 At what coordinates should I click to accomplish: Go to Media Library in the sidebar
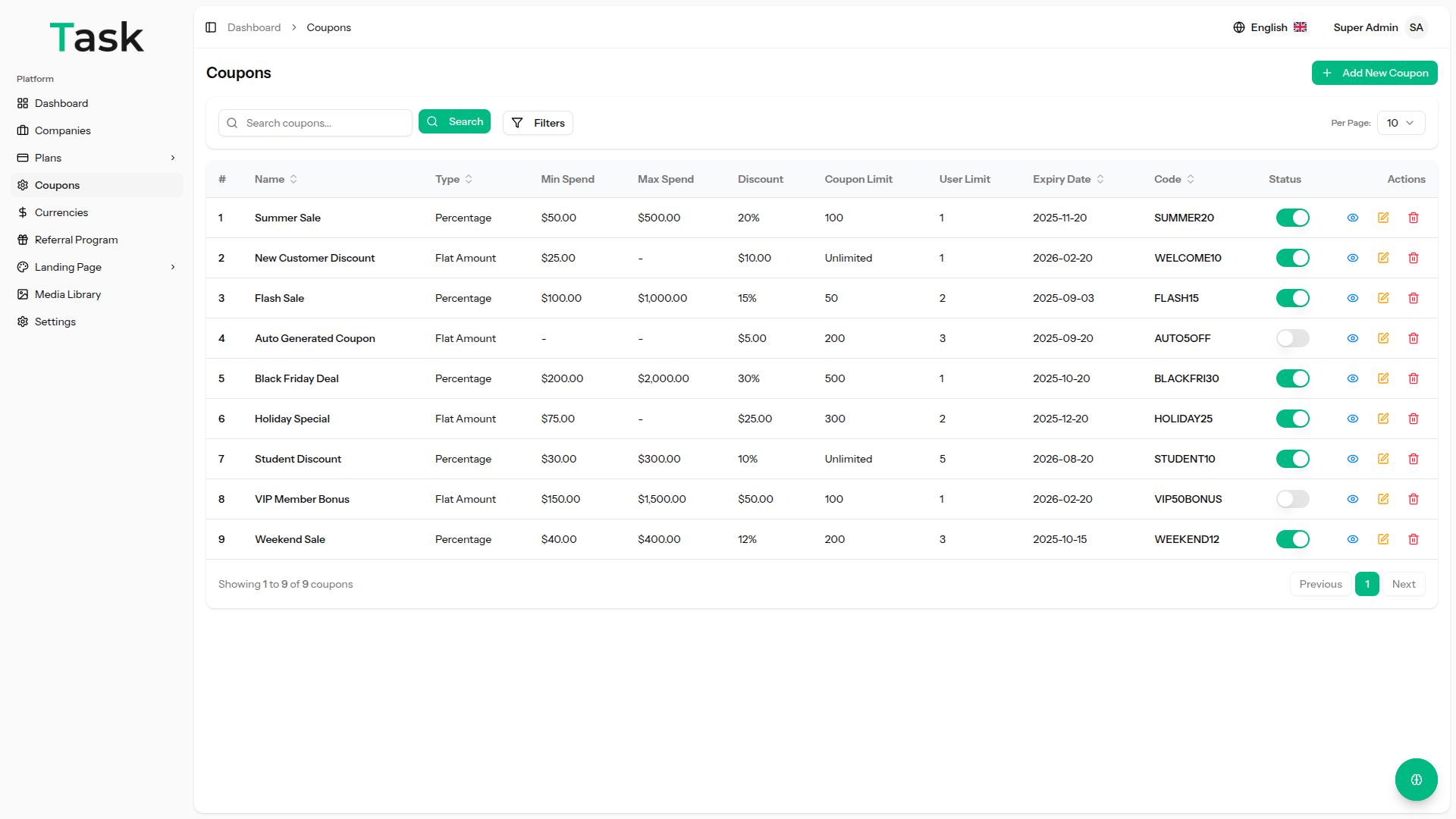click(67, 294)
